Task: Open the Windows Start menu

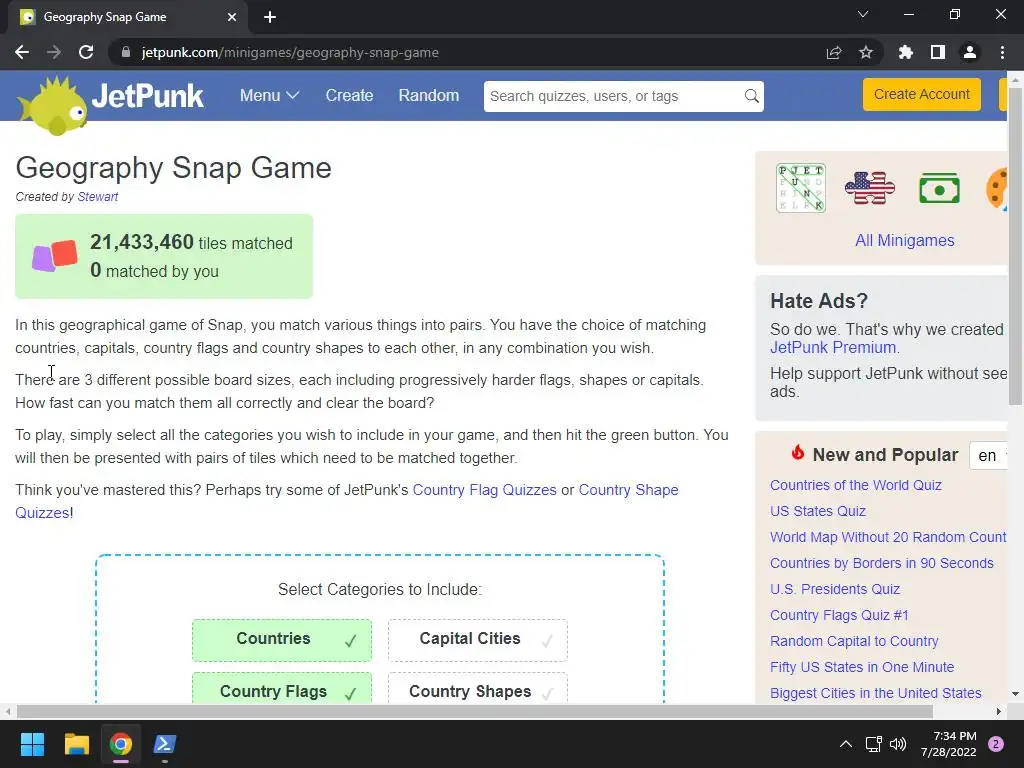Action: [32, 744]
